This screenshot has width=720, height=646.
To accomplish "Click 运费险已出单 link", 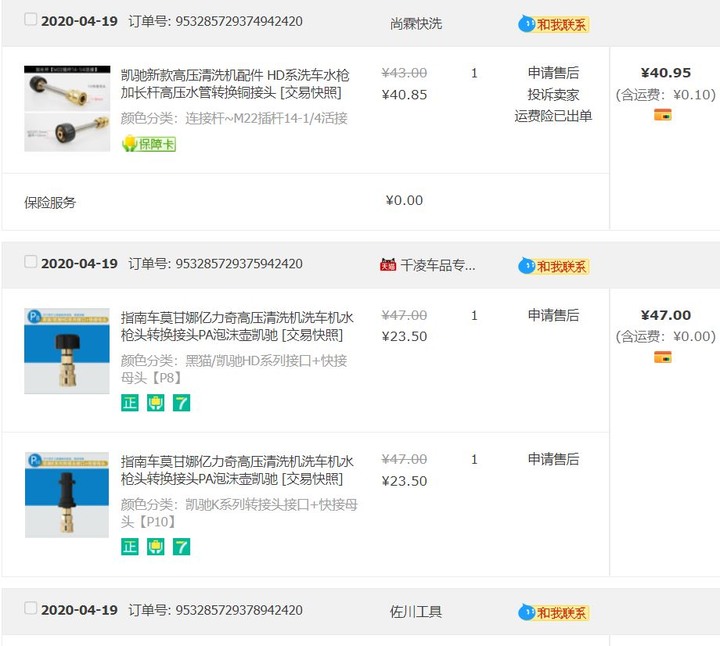I will click(553, 116).
